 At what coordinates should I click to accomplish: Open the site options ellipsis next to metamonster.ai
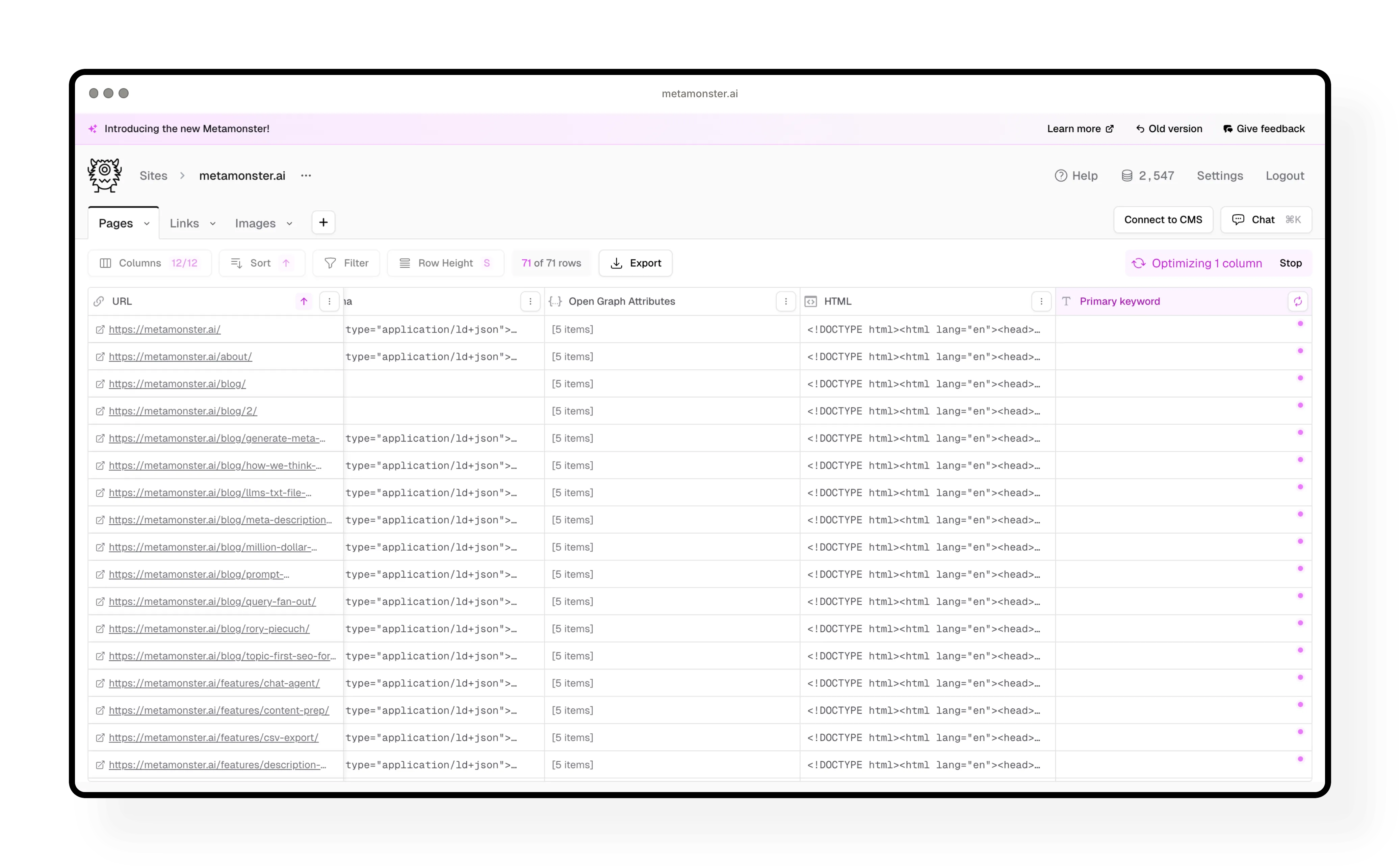click(306, 176)
